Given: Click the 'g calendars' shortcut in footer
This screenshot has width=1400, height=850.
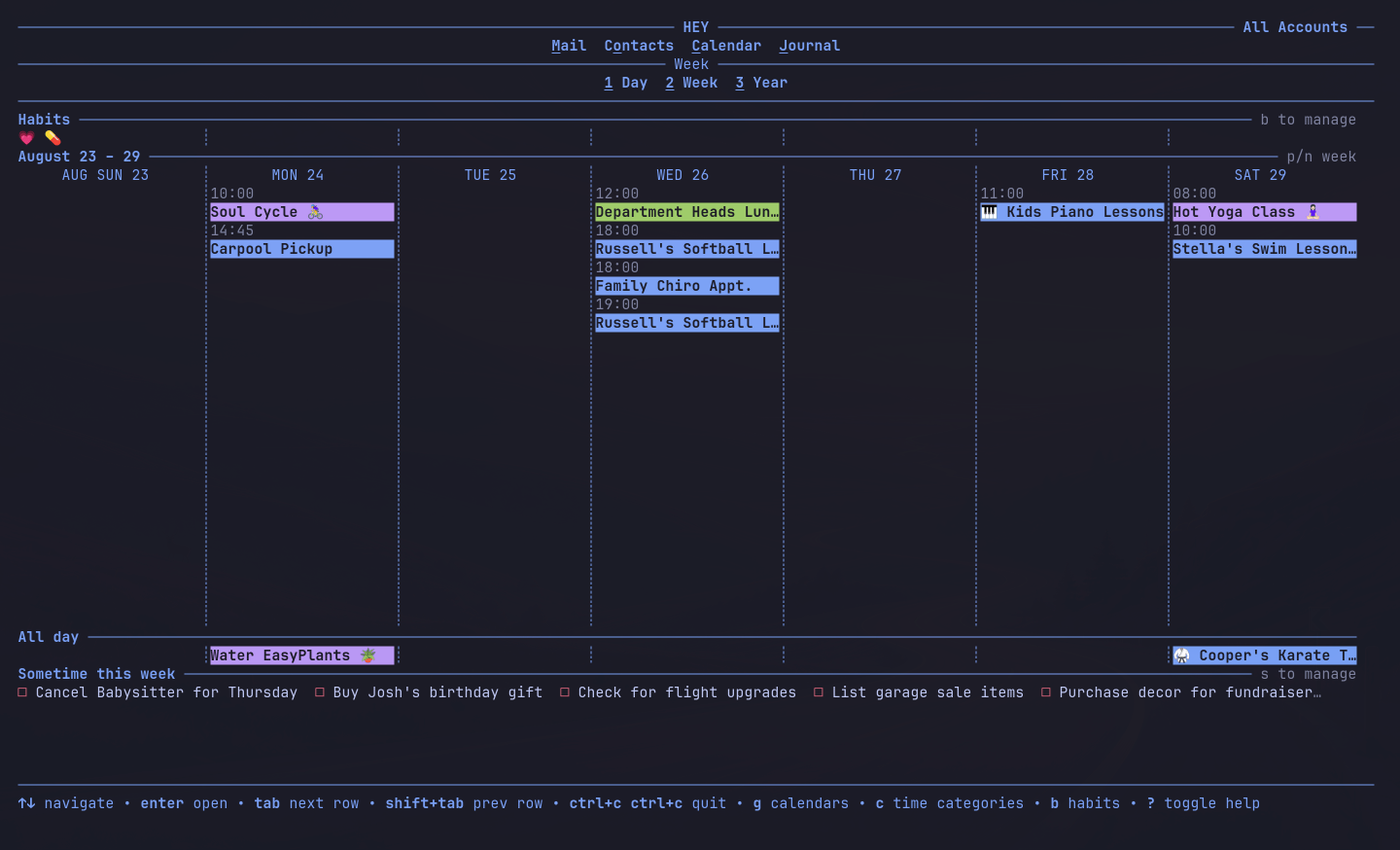Looking at the screenshot, I should (x=800, y=803).
